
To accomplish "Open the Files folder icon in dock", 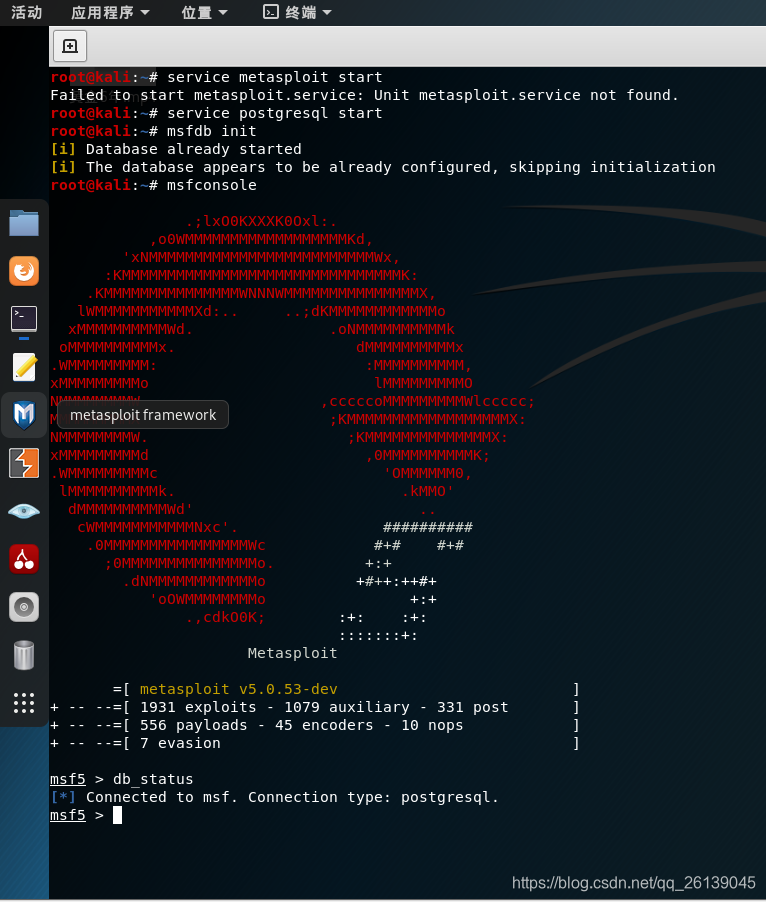I will (24, 223).
